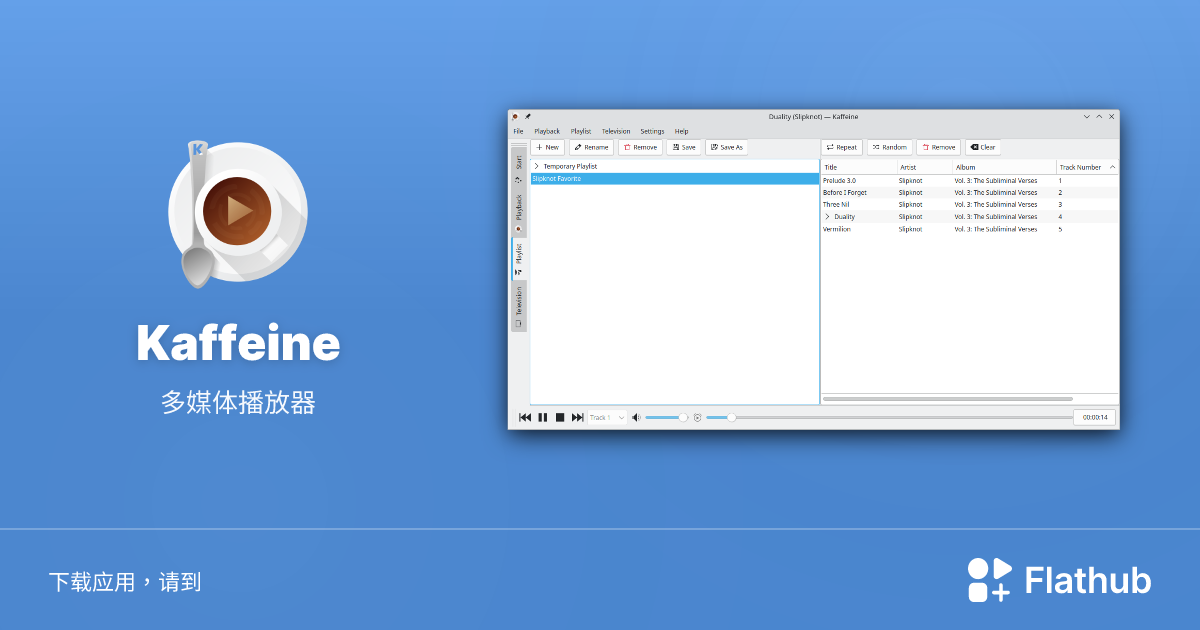Screen dimensions: 1200x630
Task: Expand the Duality track row
Action: click(x=826, y=216)
